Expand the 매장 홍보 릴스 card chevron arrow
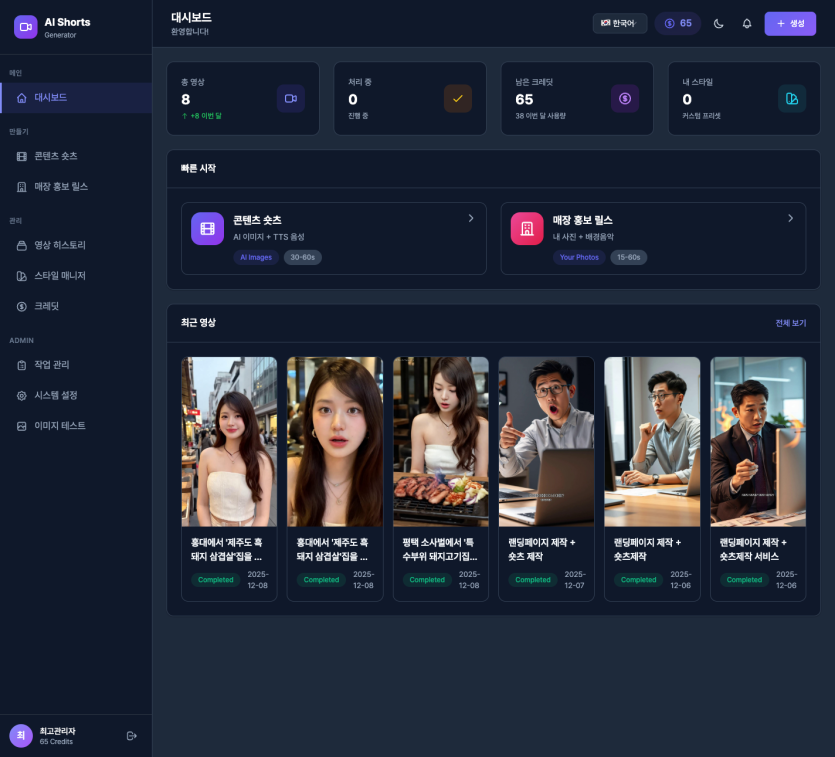The image size is (835, 757). (790, 218)
